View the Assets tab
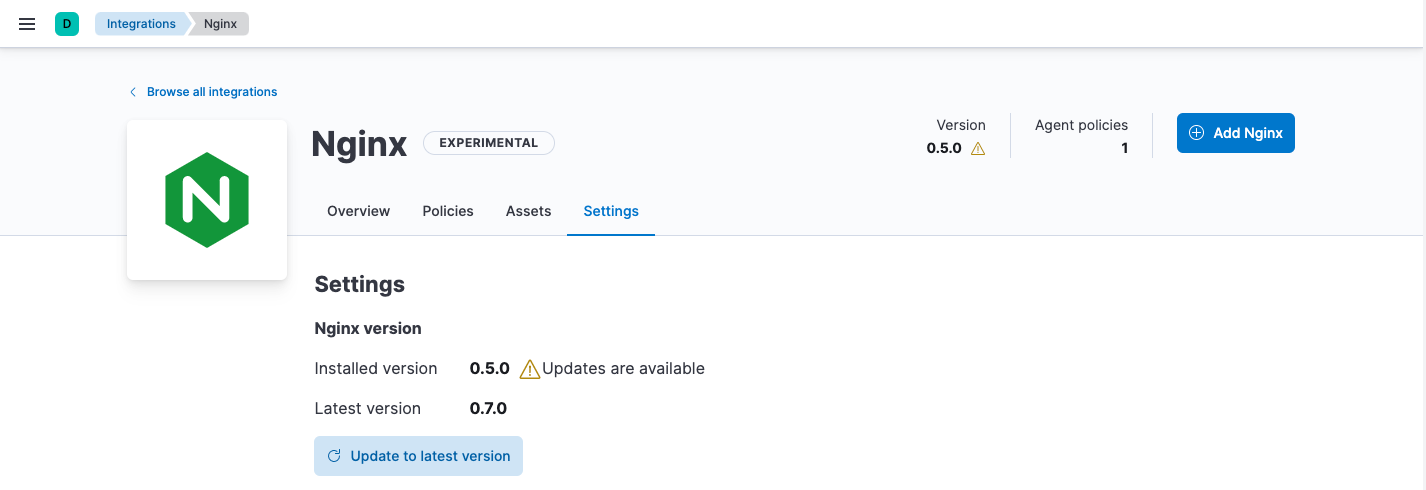The image size is (1426, 490). pyautogui.click(x=528, y=211)
